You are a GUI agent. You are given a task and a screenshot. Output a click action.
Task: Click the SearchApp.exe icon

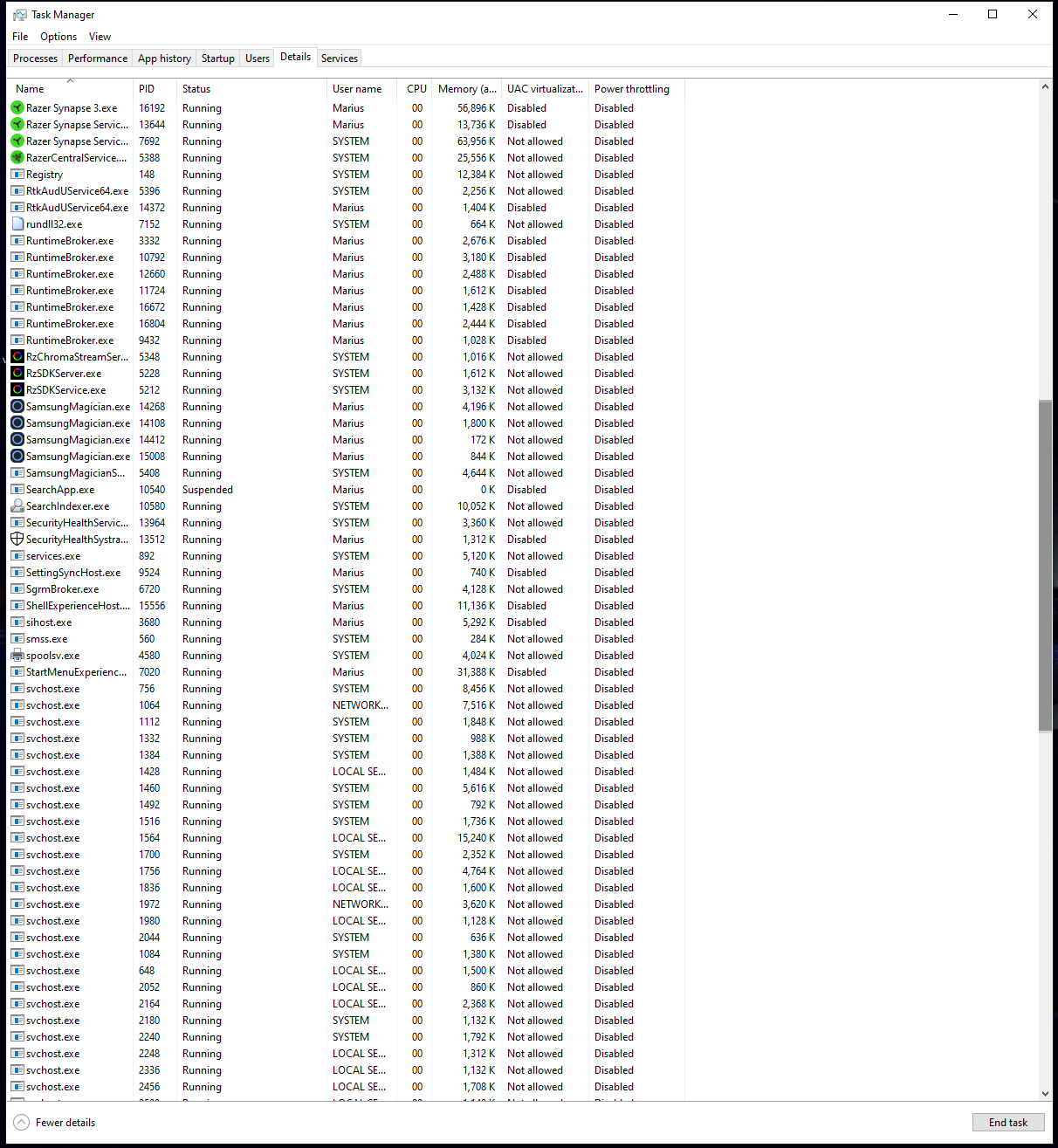(17, 490)
